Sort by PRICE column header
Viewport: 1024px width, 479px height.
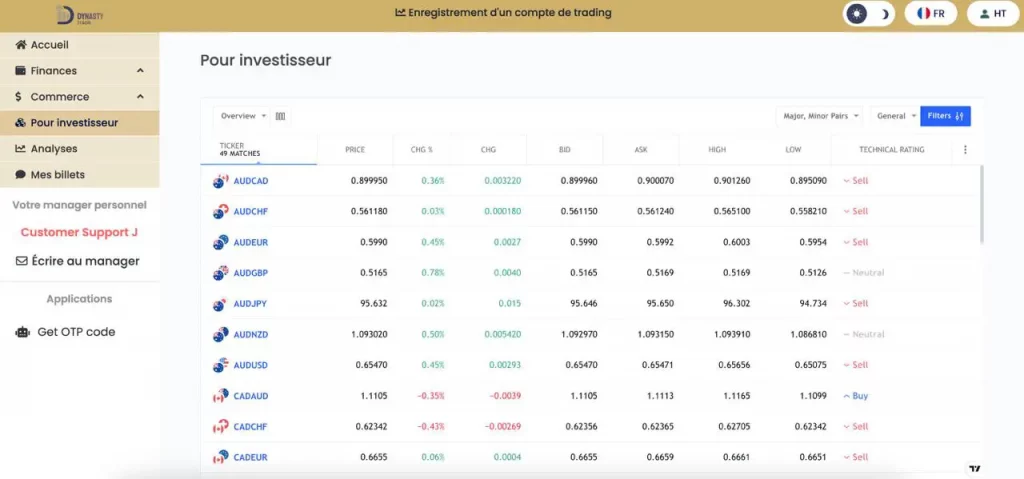click(355, 150)
